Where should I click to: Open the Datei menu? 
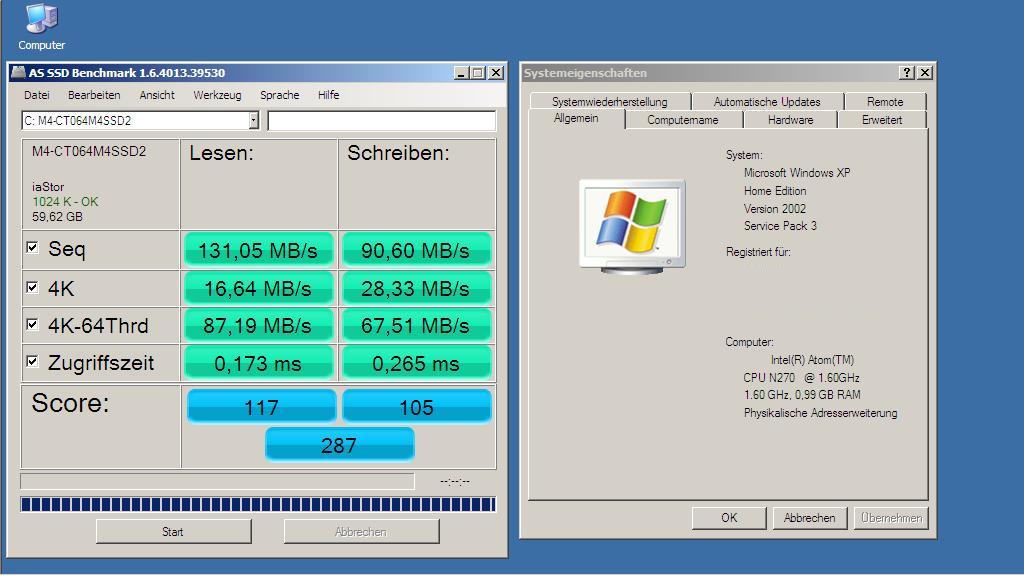[37, 95]
